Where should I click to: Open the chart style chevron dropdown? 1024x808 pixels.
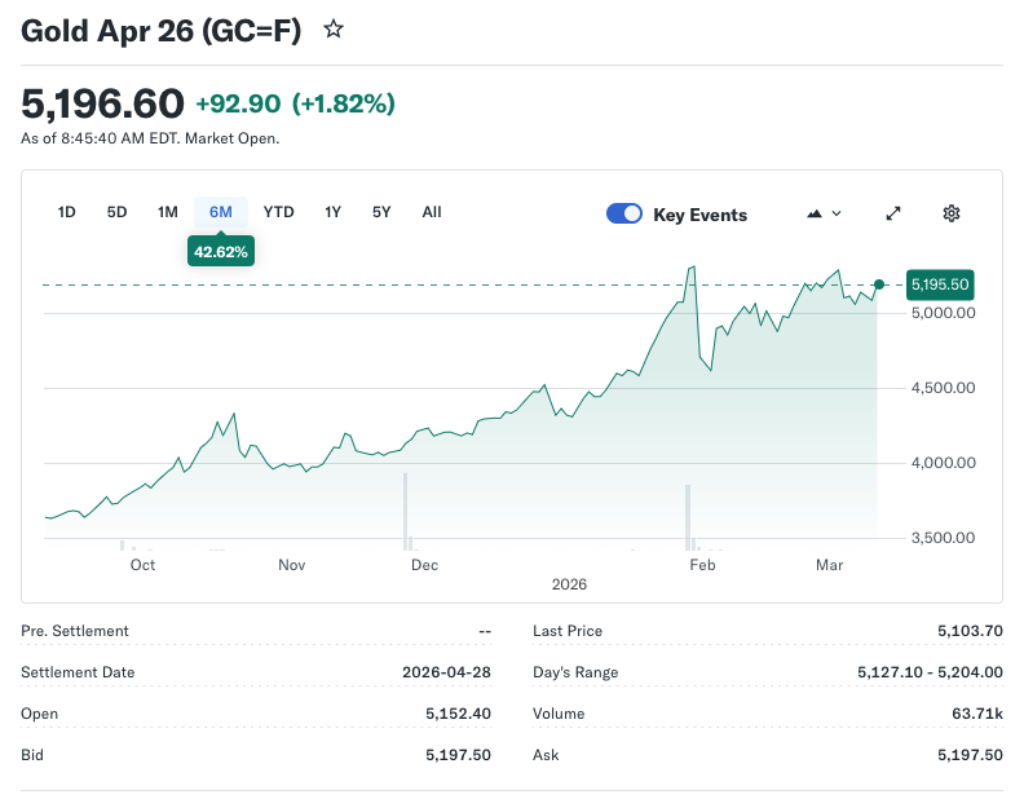tap(836, 213)
